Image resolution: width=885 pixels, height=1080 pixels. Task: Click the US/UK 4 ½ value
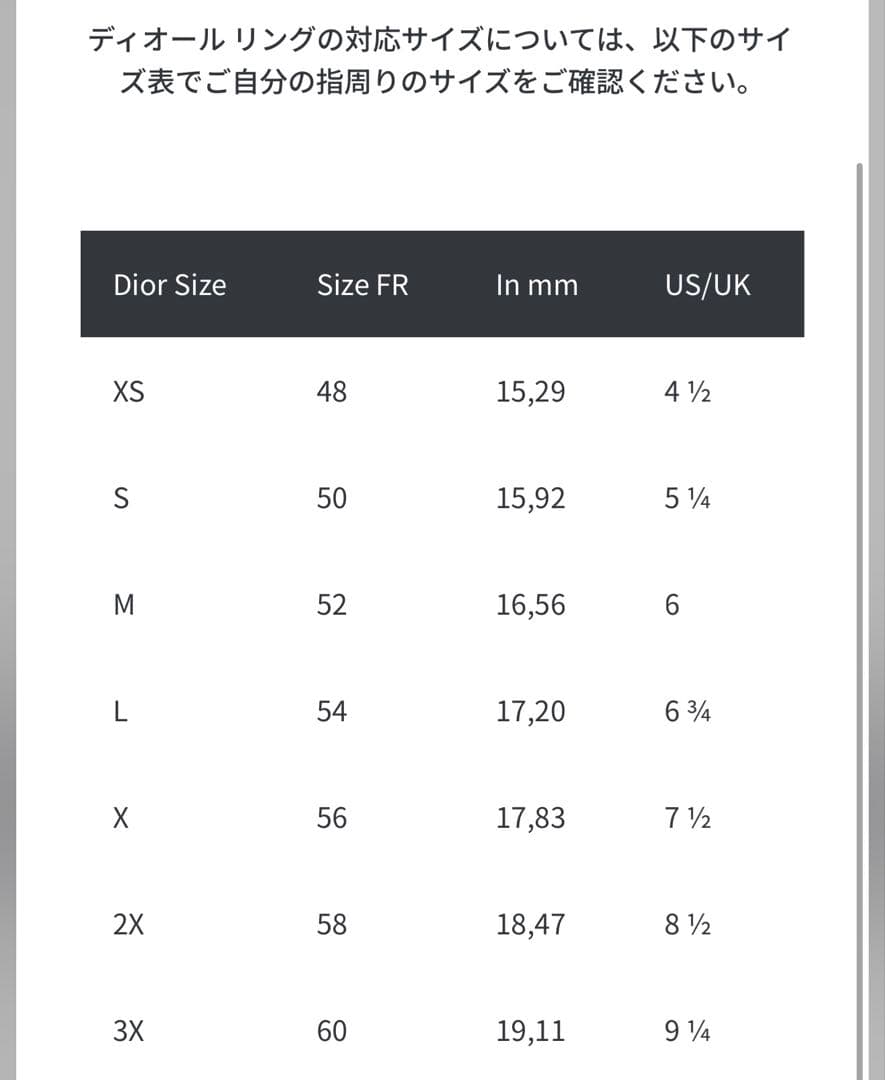(687, 392)
